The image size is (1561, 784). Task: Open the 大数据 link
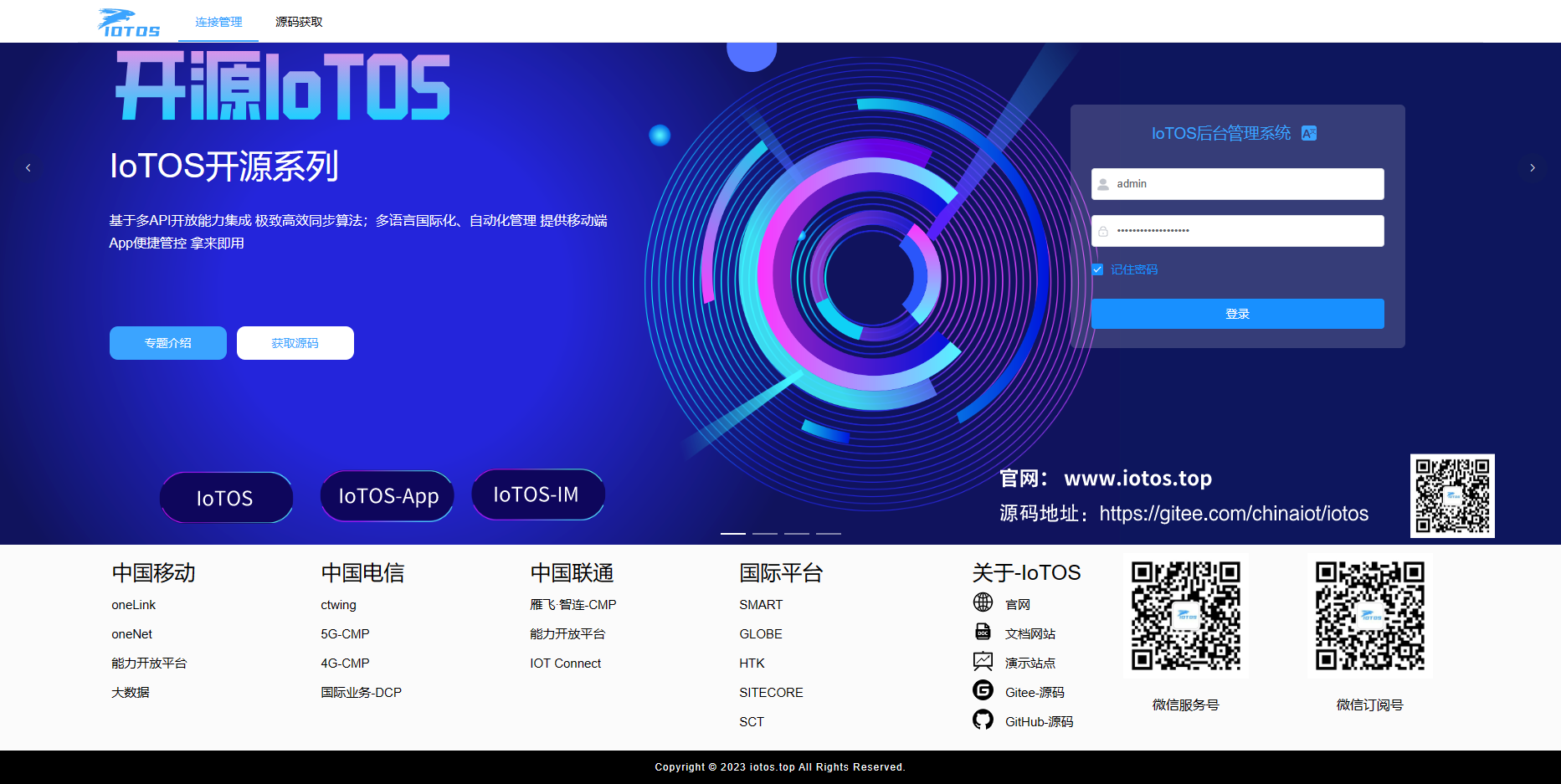[131, 693]
